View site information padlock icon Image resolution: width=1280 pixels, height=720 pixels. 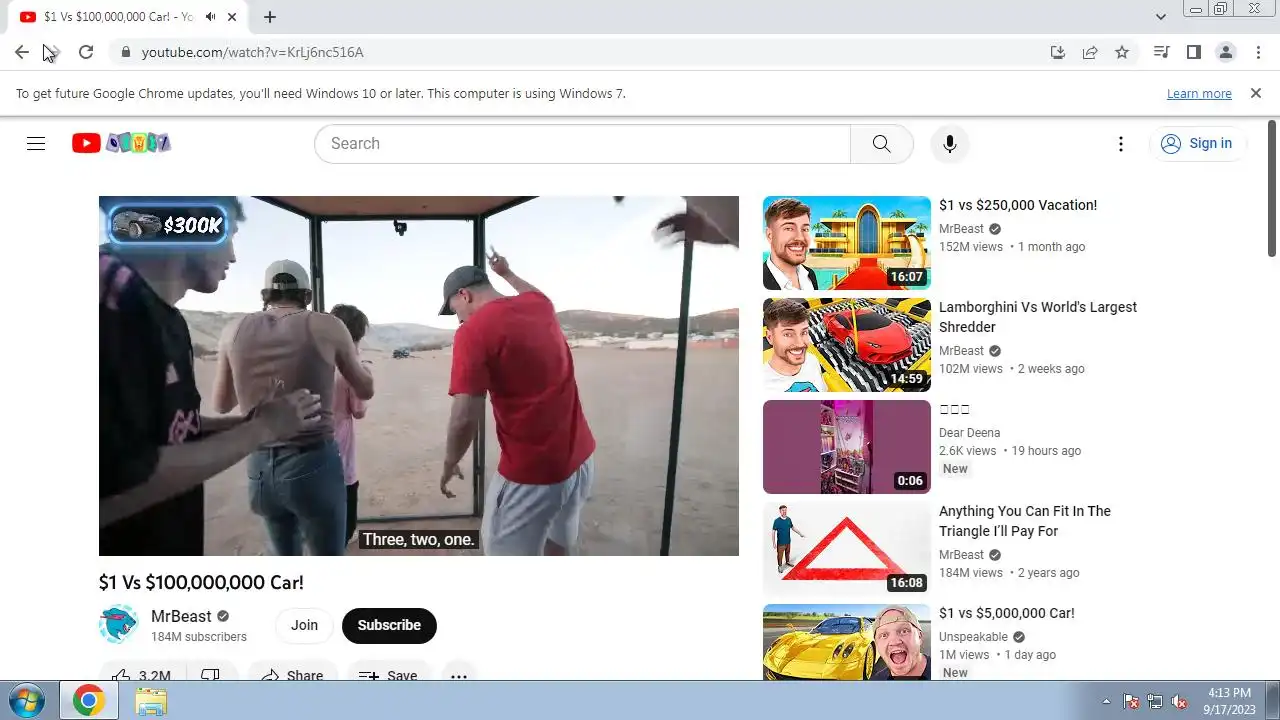(x=125, y=52)
